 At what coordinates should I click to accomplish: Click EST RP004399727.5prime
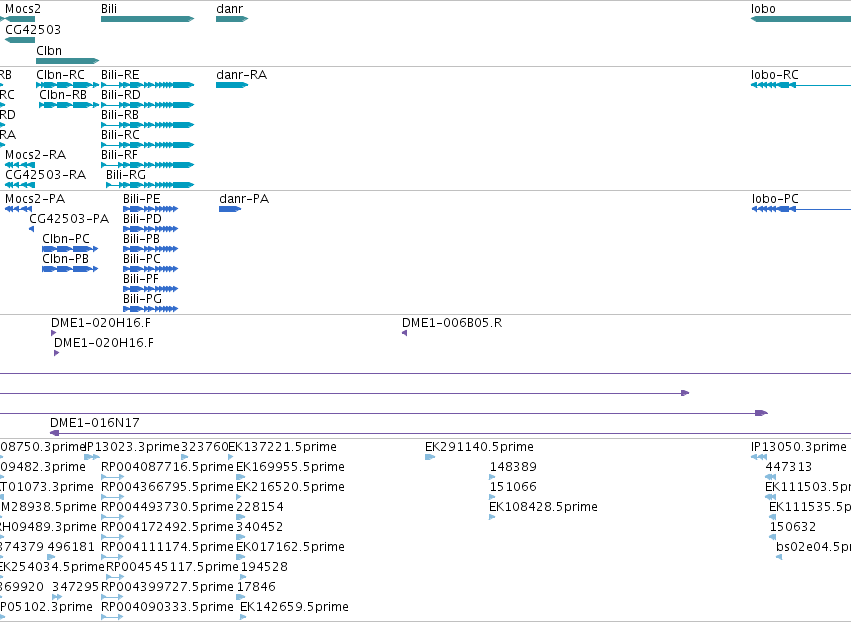click(112, 598)
